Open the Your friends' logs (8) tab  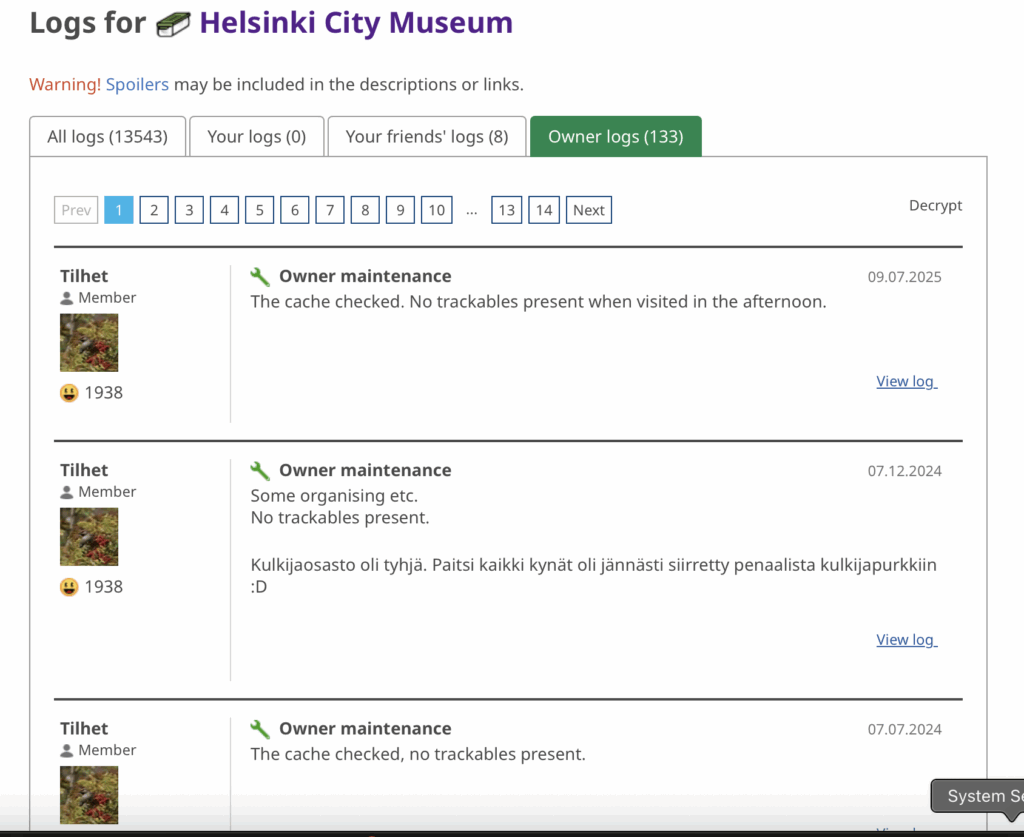tap(427, 136)
